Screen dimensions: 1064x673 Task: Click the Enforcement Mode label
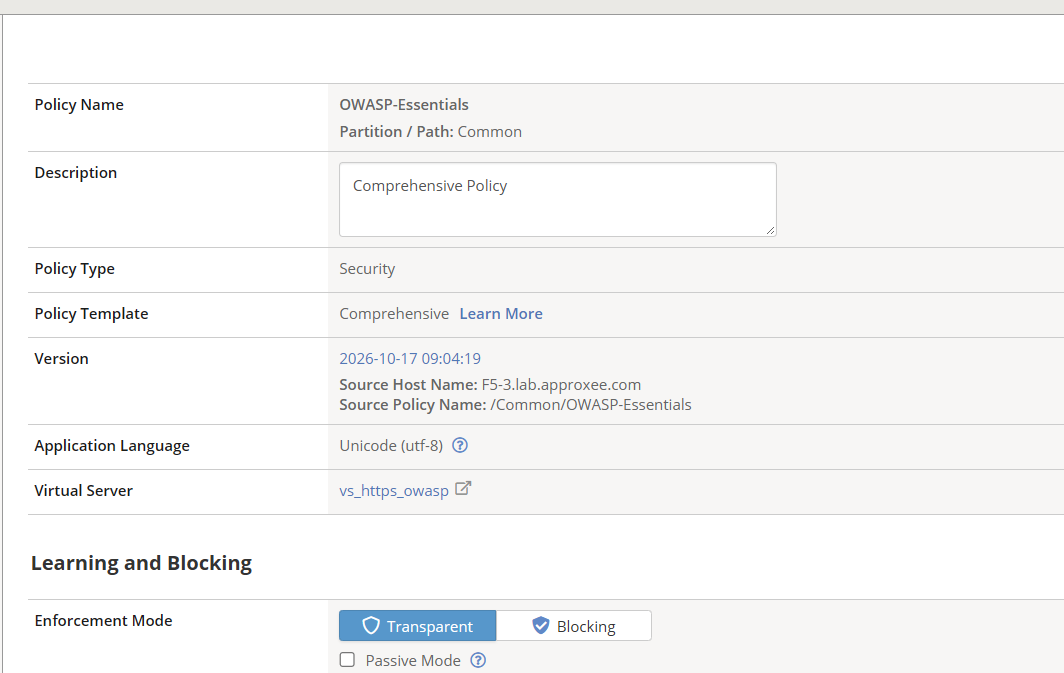103,620
